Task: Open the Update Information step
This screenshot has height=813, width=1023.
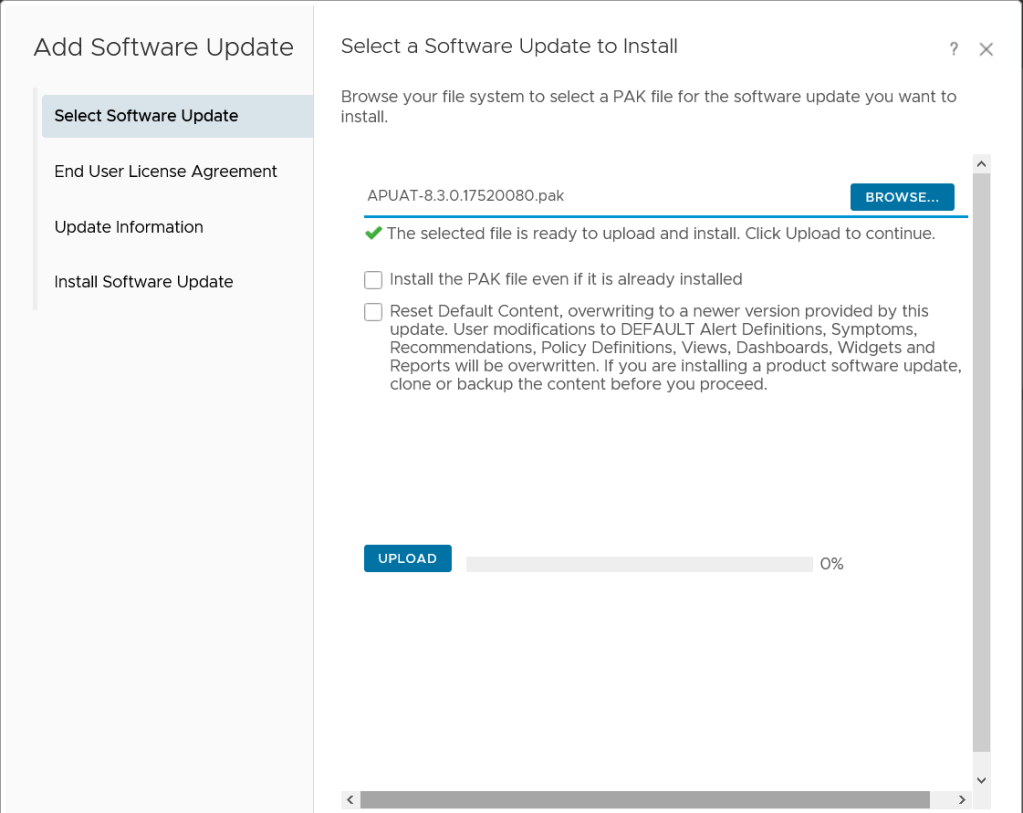Action: point(129,227)
